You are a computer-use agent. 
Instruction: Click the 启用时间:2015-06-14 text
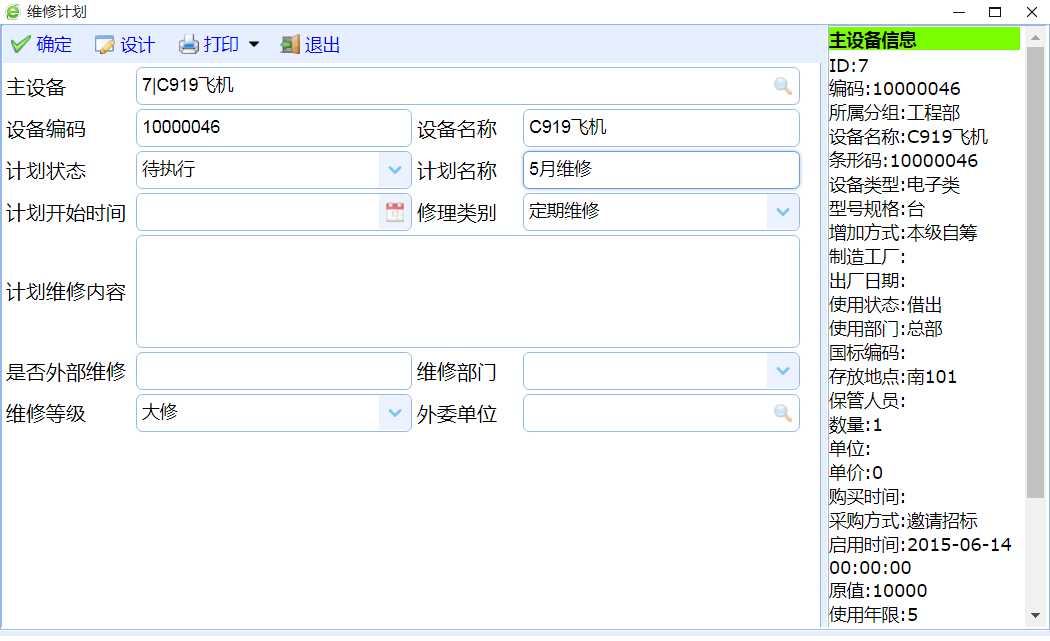(920, 545)
